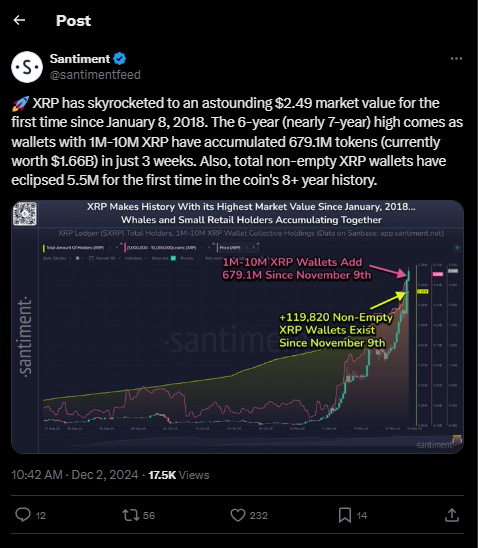
Task: Click the QR code in the chart image
Action: coord(25,214)
